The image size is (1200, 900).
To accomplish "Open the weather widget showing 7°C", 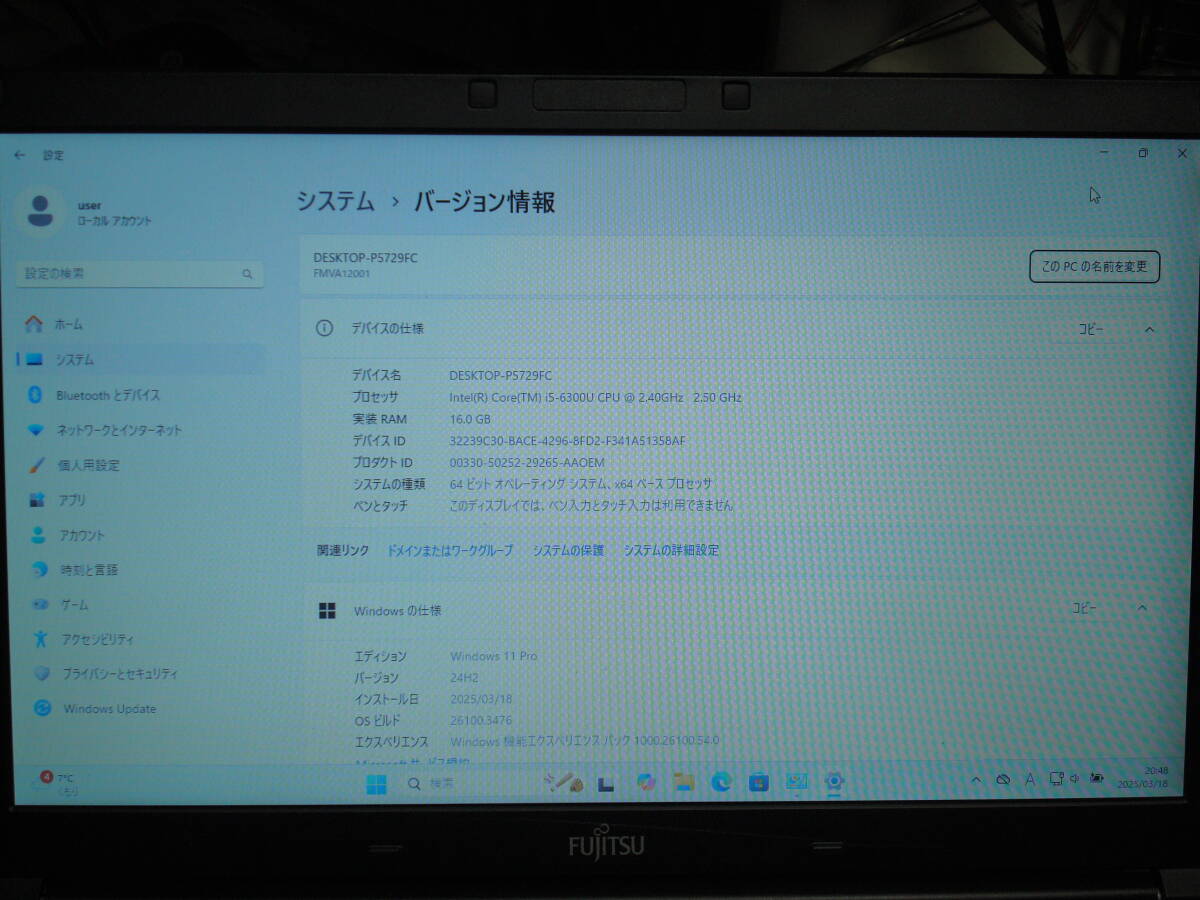I will [x=57, y=783].
